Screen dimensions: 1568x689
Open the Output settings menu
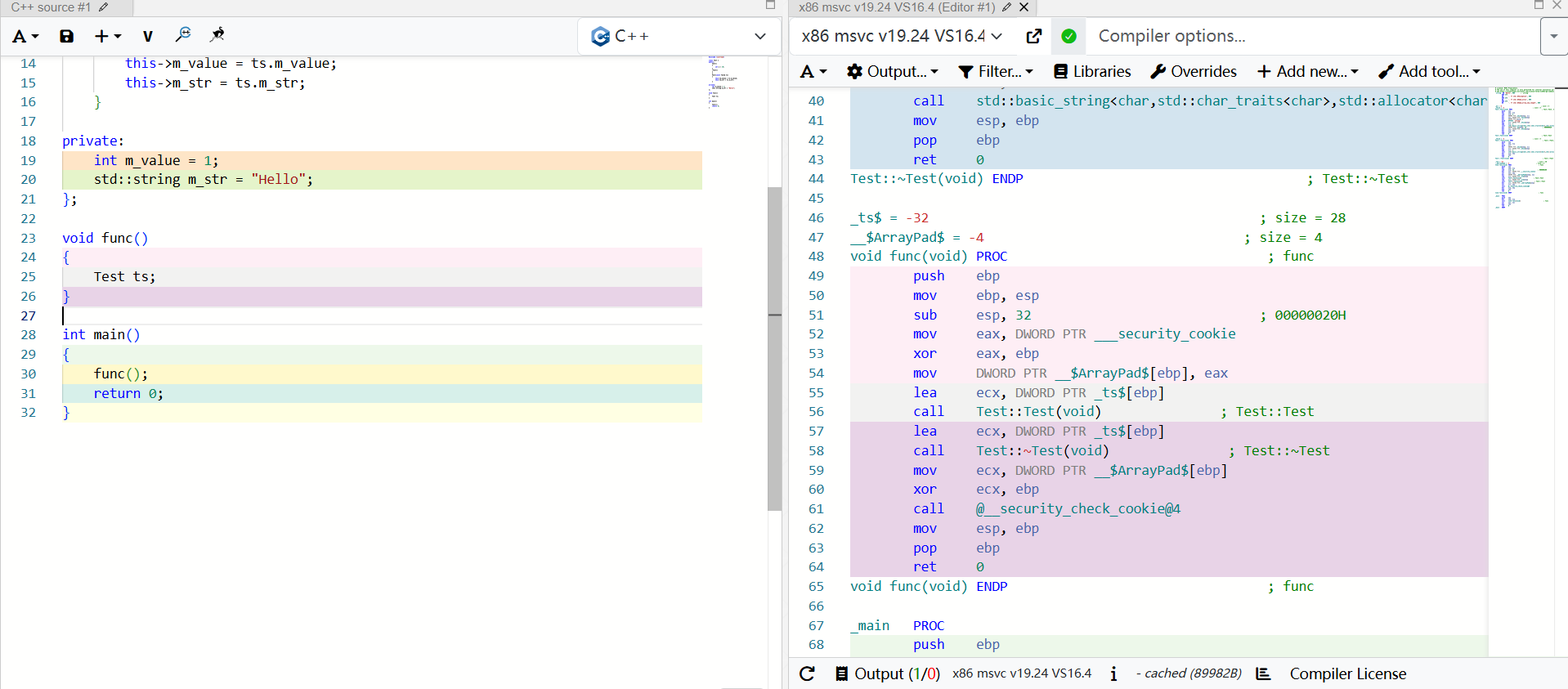click(x=893, y=72)
